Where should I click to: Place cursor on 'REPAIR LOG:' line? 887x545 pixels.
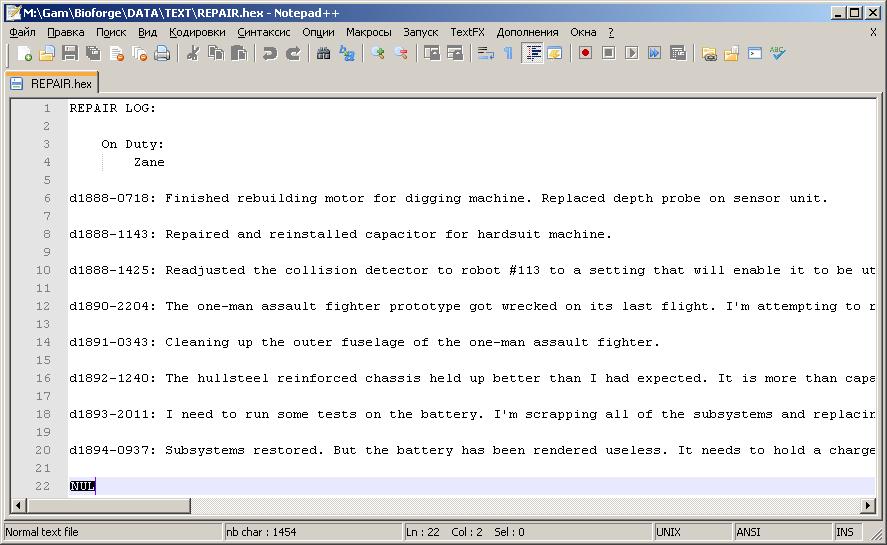pos(112,108)
